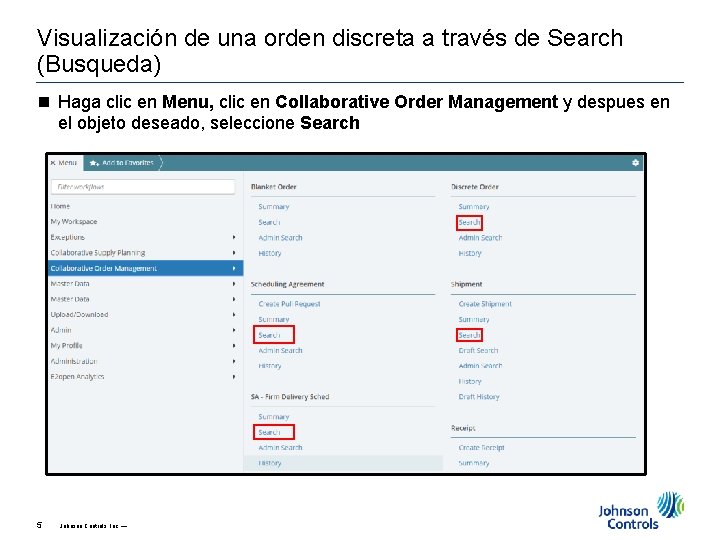This screenshot has height=540, width=720.
Task: Open Summary under Scheduling Agreement
Action: pyautogui.click(x=274, y=319)
